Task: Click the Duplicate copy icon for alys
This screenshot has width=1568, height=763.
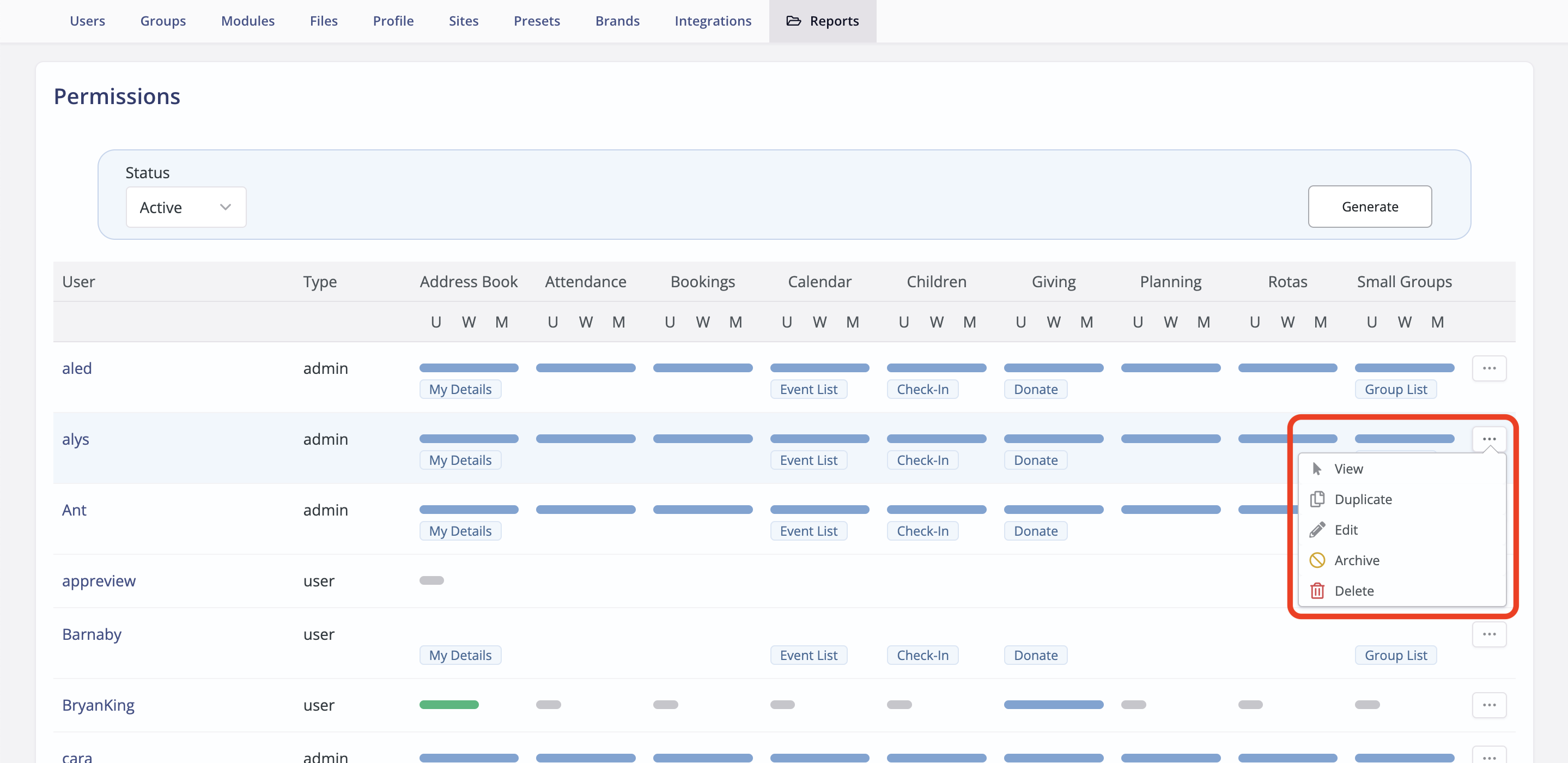Action: click(x=1318, y=499)
